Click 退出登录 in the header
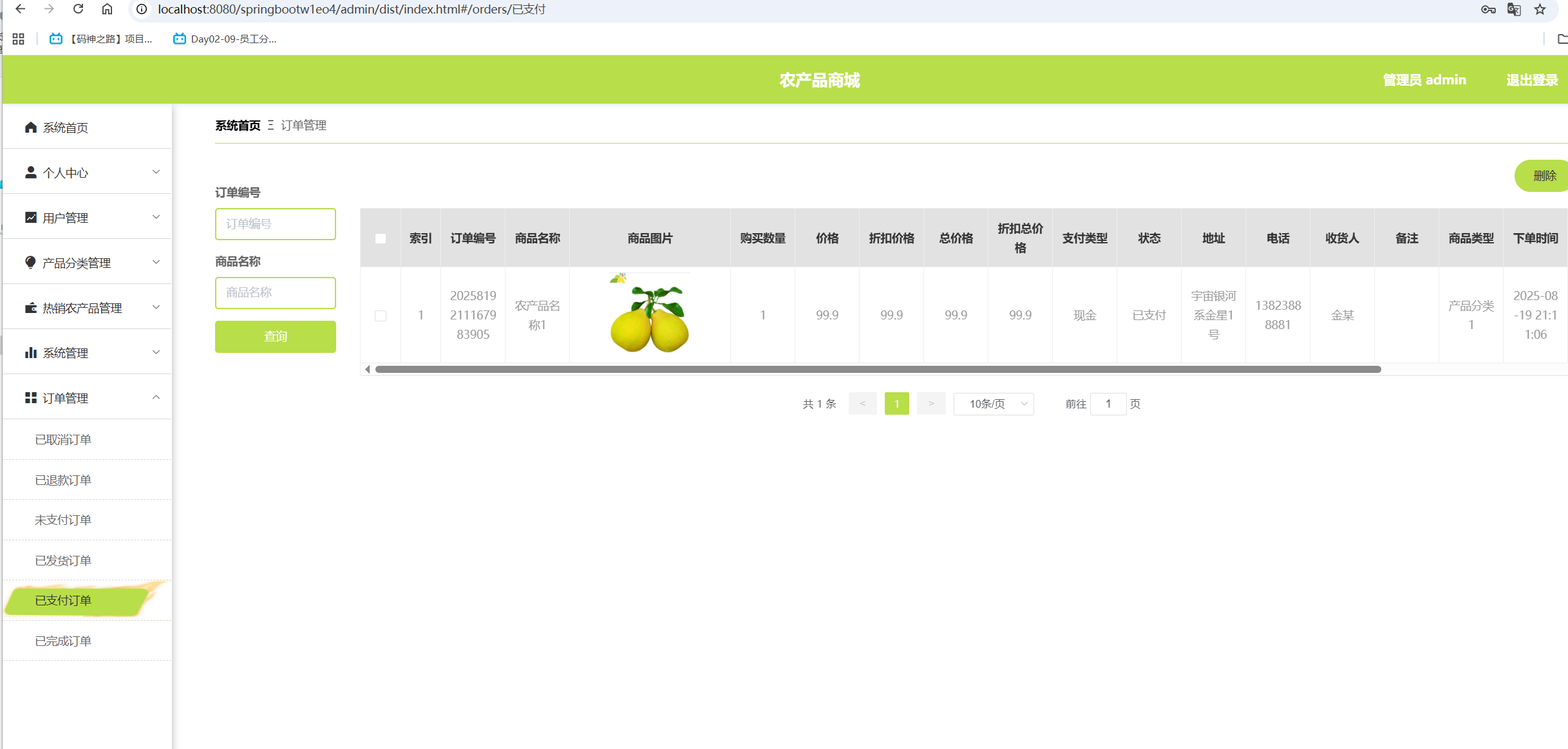Image resolution: width=1568 pixels, height=749 pixels. point(1531,80)
